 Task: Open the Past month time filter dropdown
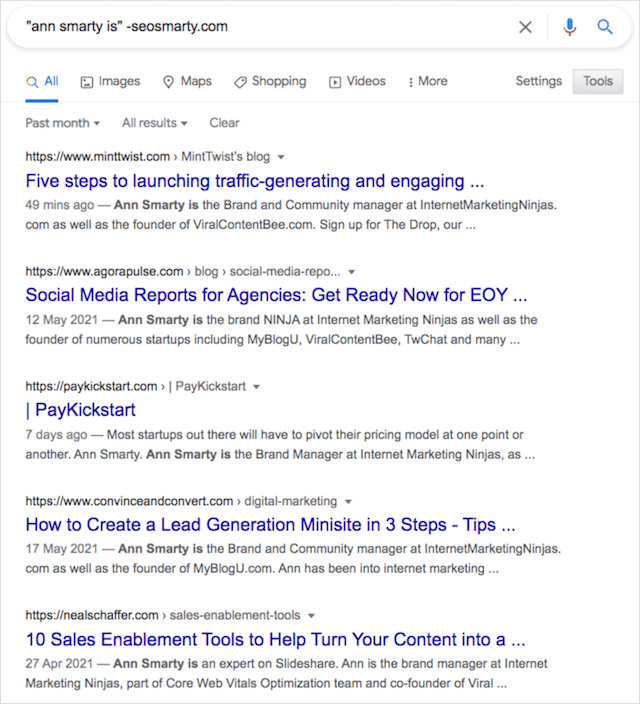(63, 123)
